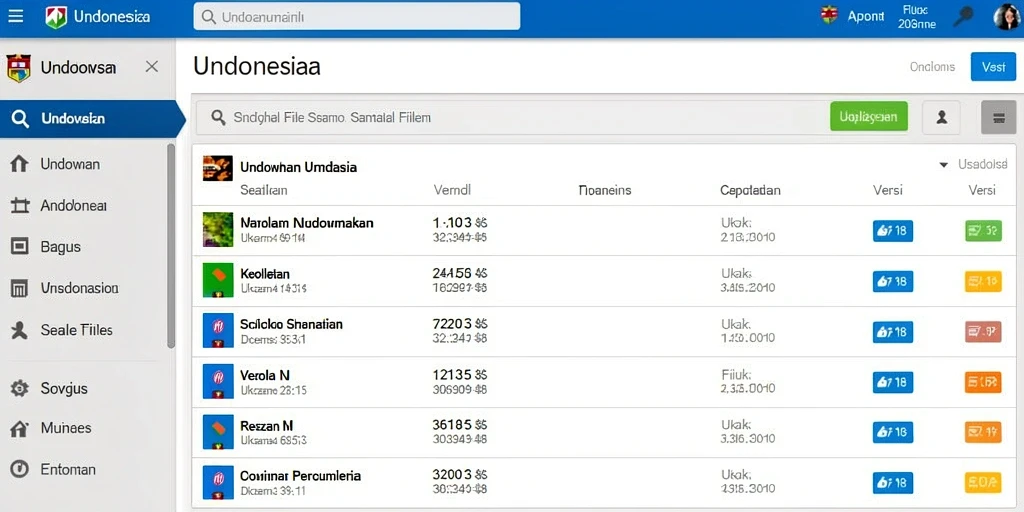The image size is (1024, 512).
Task: Click the magnifier icon in top right header
Action: [963, 16]
